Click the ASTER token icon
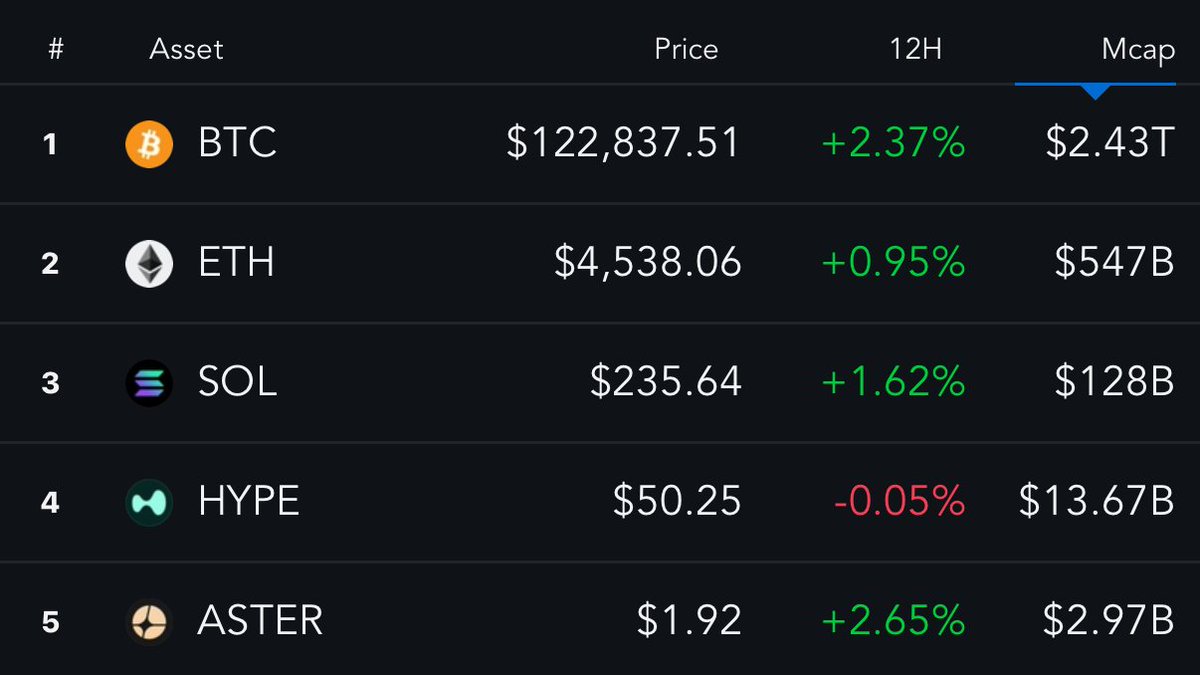Image resolution: width=1200 pixels, height=675 pixels. (149, 621)
